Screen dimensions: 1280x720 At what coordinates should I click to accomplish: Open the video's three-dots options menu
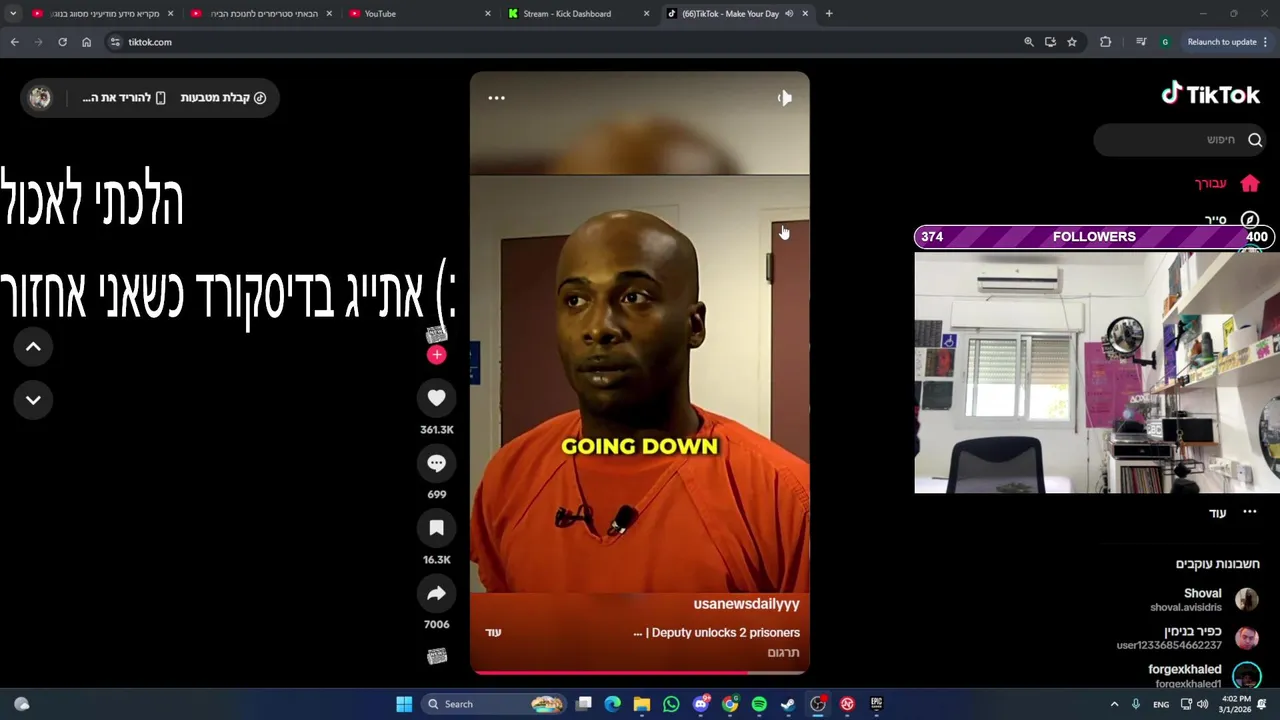click(496, 98)
